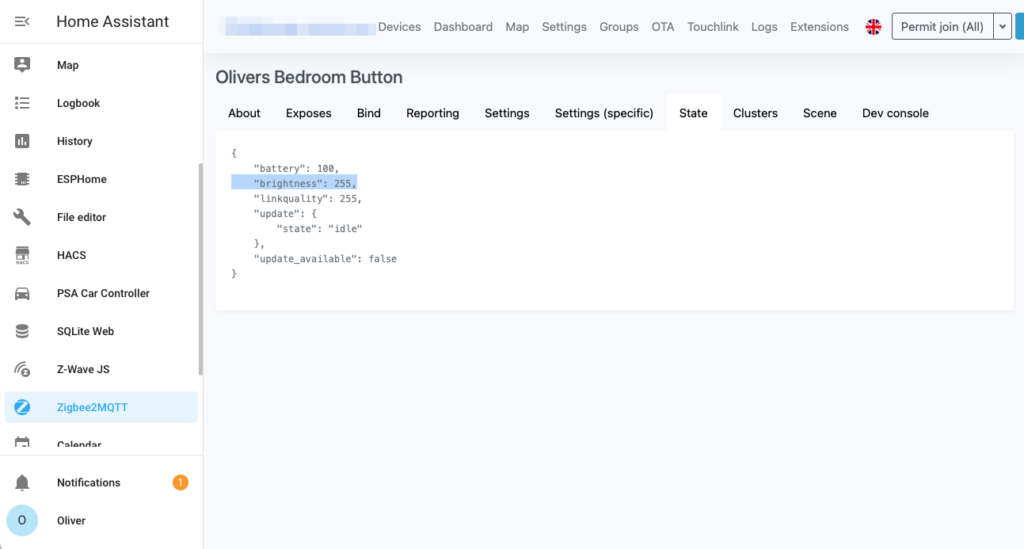Click the sidebar vertical scrollbar
1024x549 pixels.
click(x=200, y=269)
